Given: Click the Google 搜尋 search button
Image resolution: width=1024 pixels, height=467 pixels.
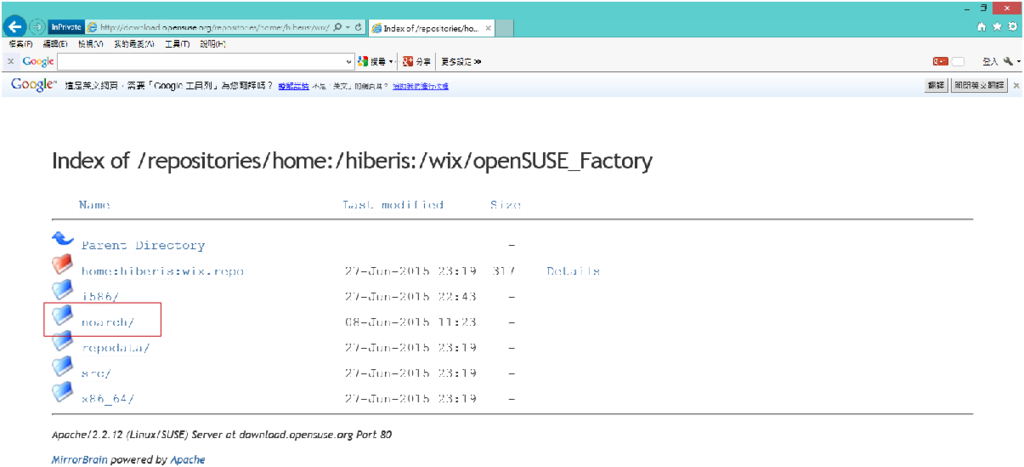Looking at the screenshot, I should (372, 61).
